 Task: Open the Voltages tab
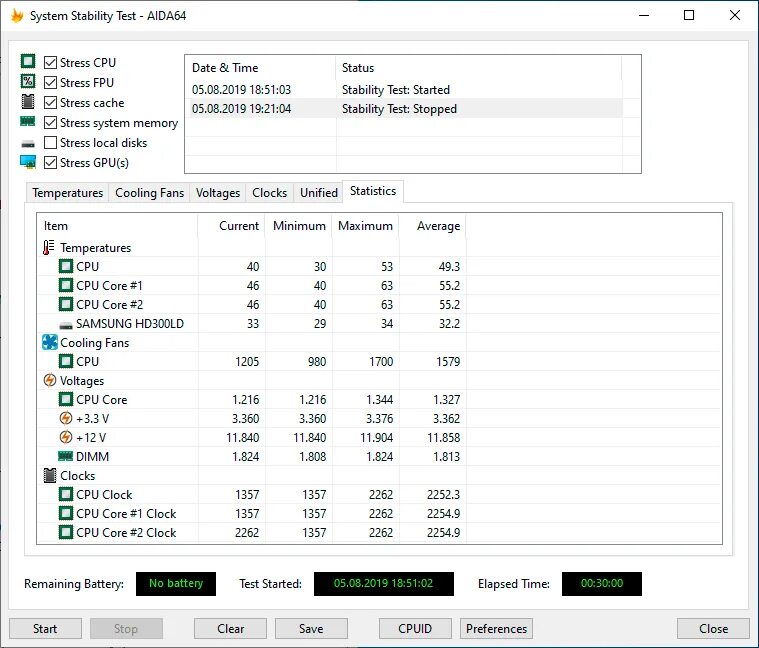pyautogui.click(x=218, y=193)
